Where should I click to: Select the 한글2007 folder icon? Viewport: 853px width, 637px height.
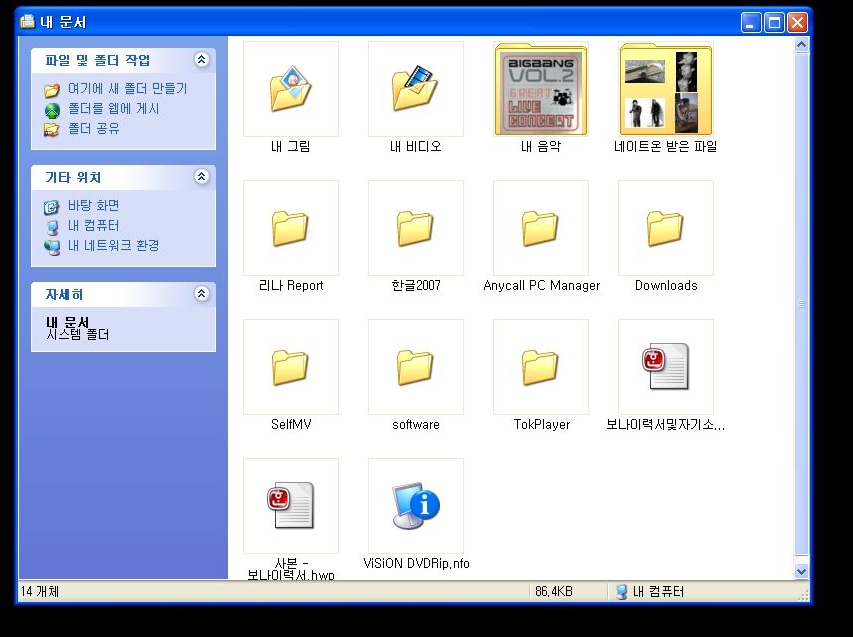[x=416, y=228]
